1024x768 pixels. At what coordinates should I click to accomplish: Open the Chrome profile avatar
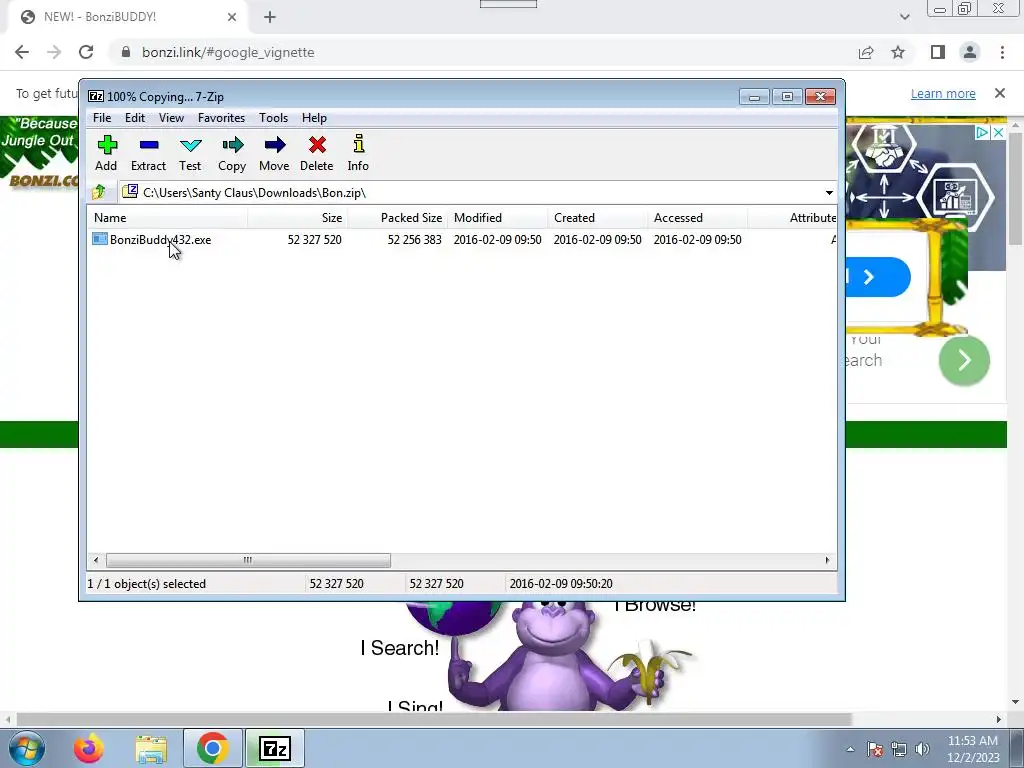pyautogui.click(x=970, y=52)
